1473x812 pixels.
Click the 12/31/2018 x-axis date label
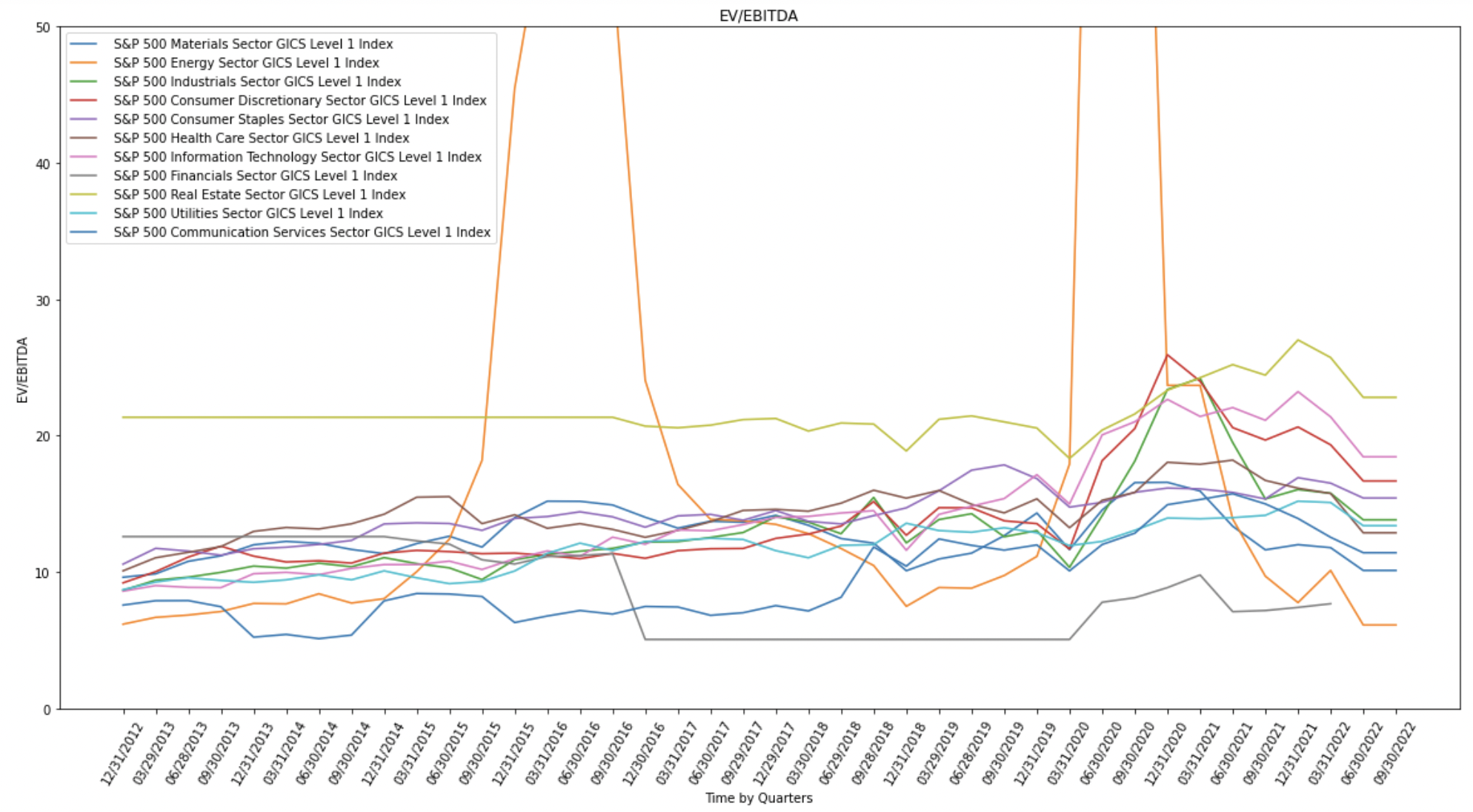[x=904, y=753]
